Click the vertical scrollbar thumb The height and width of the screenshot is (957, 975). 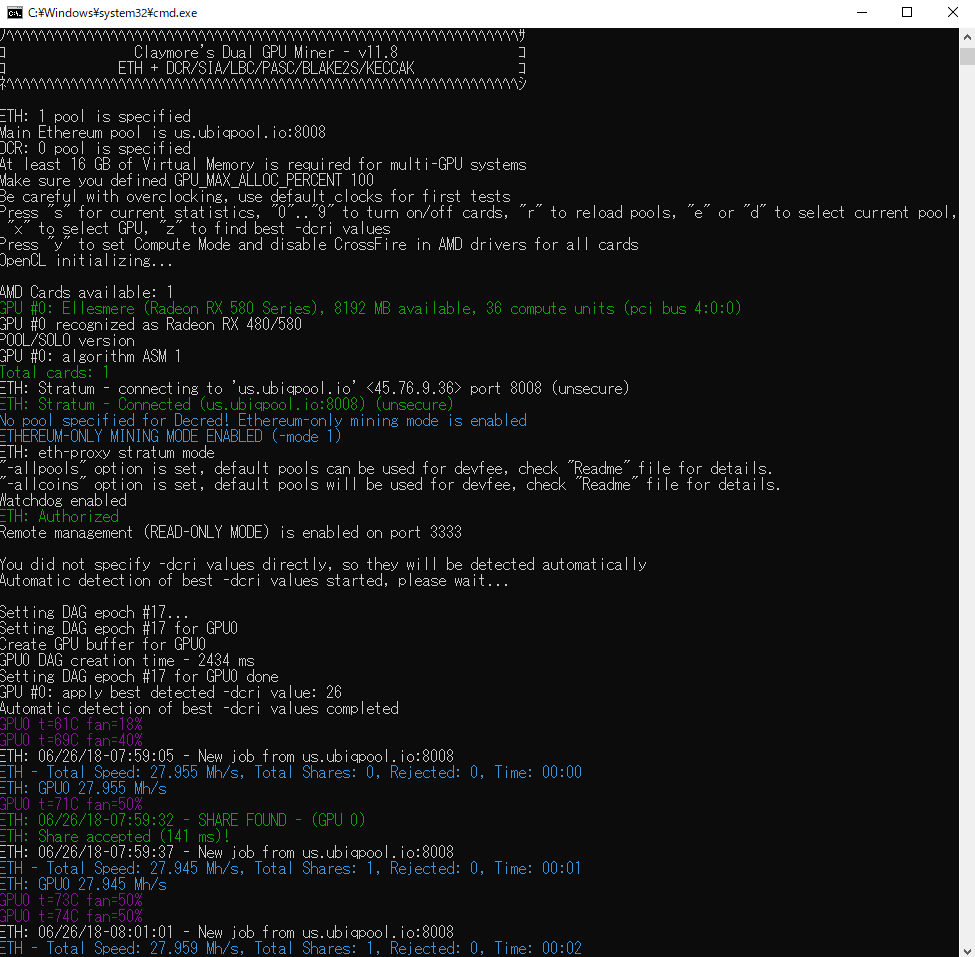tap(967, 56)
